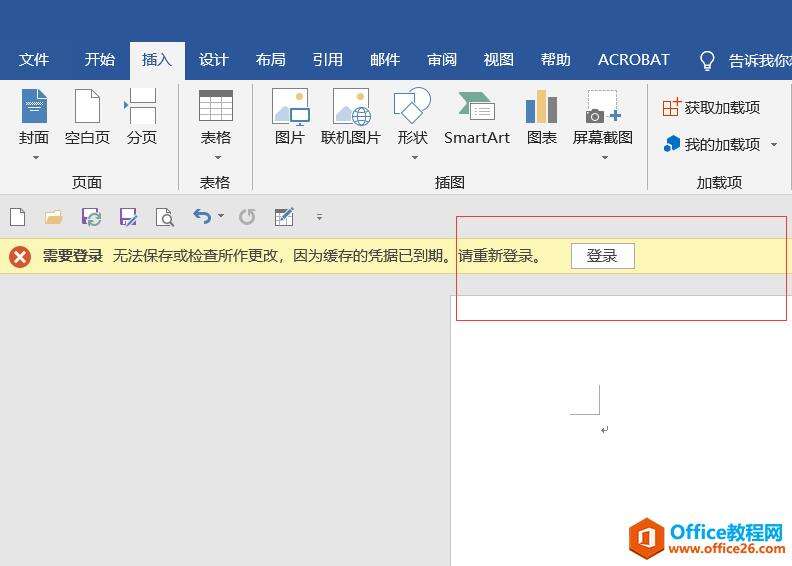Click the print preview magnifier icon
Image resolution: width=792 pixels, height=566 pixels.
pyautogui.click(x=164, y=217)
